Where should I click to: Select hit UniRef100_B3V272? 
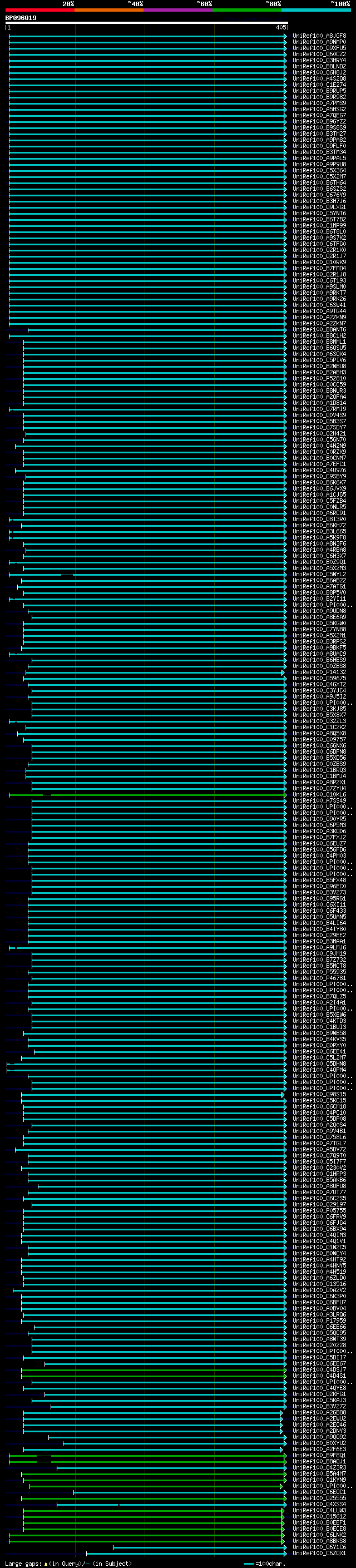[319, 1406]
